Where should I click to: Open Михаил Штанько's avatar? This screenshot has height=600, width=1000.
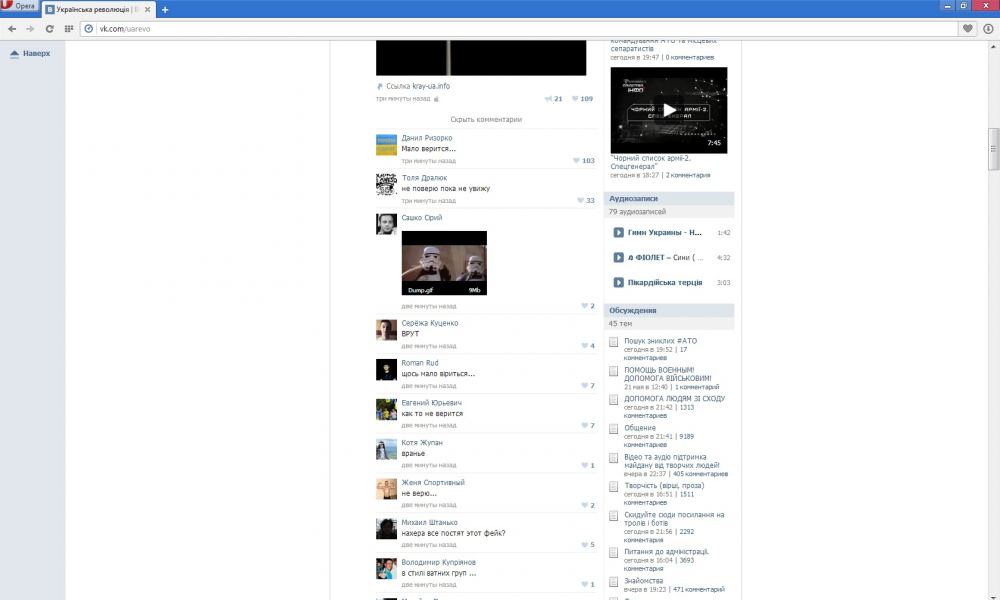point(386,529)
